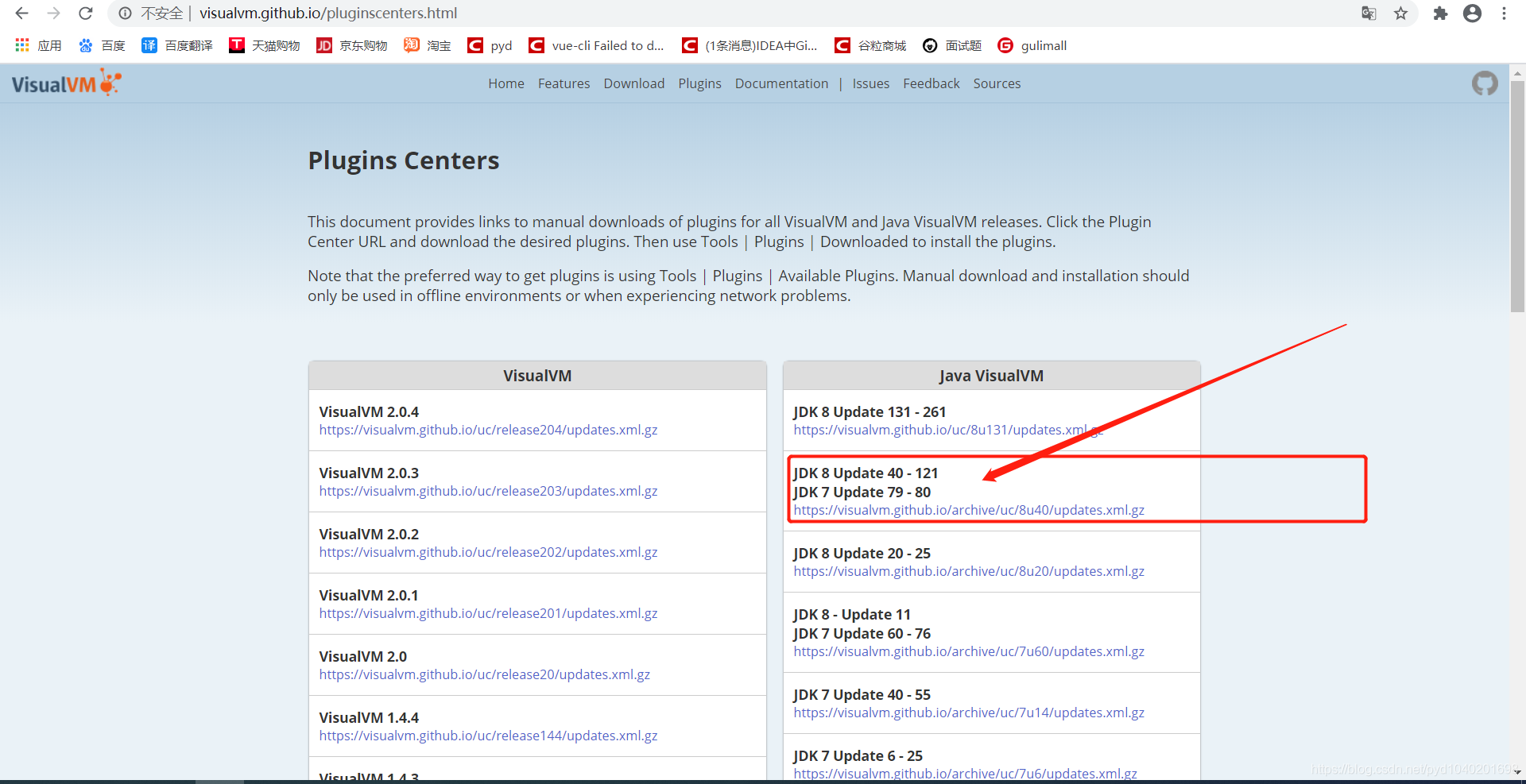Open the GitHub icon in header
Screen dimensions: 1526x784
(1484, 83)
